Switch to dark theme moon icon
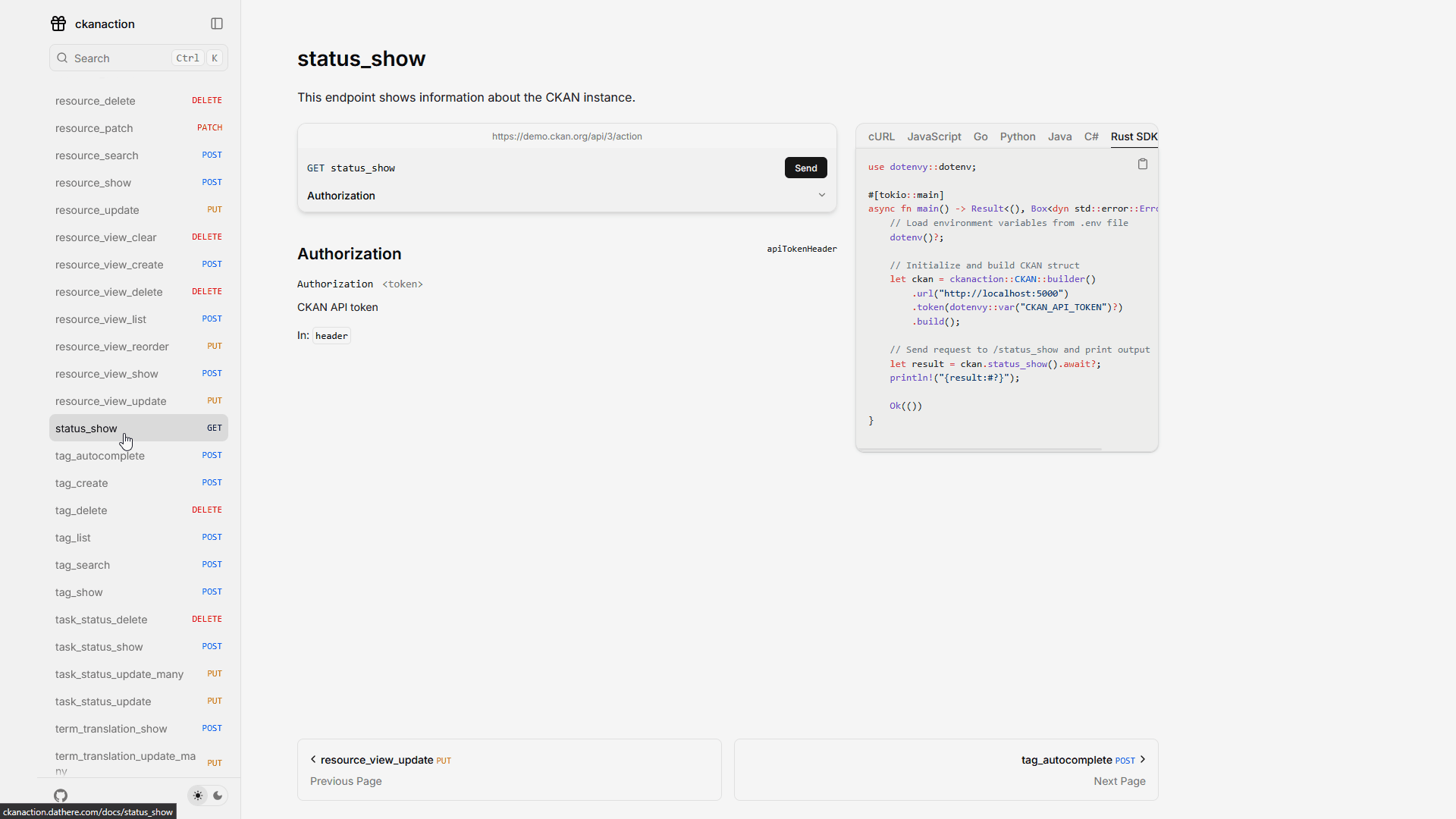Viewport: 1456px width, 819px height. point(218,795)
